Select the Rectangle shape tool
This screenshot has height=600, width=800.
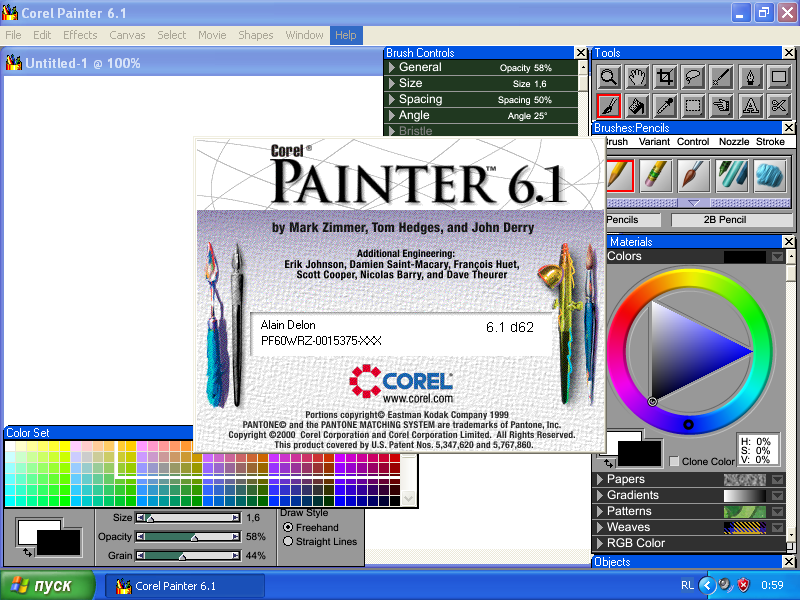(x=779, y=78)
